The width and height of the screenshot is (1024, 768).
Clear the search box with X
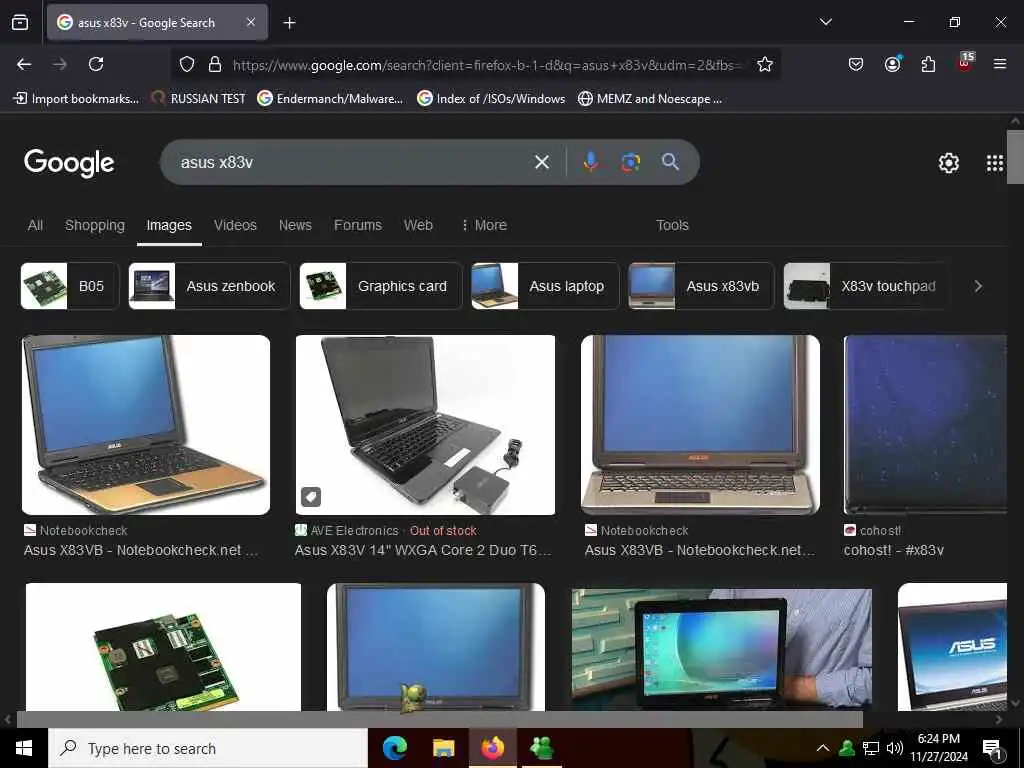tap(541, 162)
